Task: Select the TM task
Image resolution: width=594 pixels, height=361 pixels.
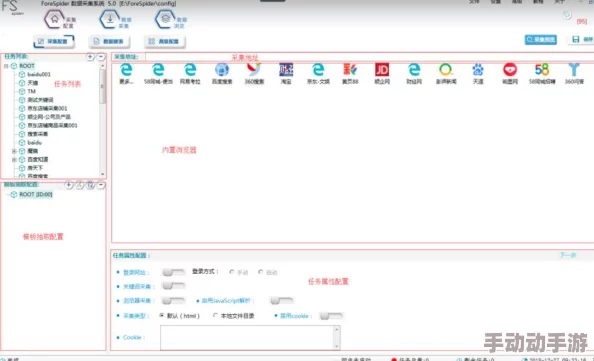Action: pos(31,91)
